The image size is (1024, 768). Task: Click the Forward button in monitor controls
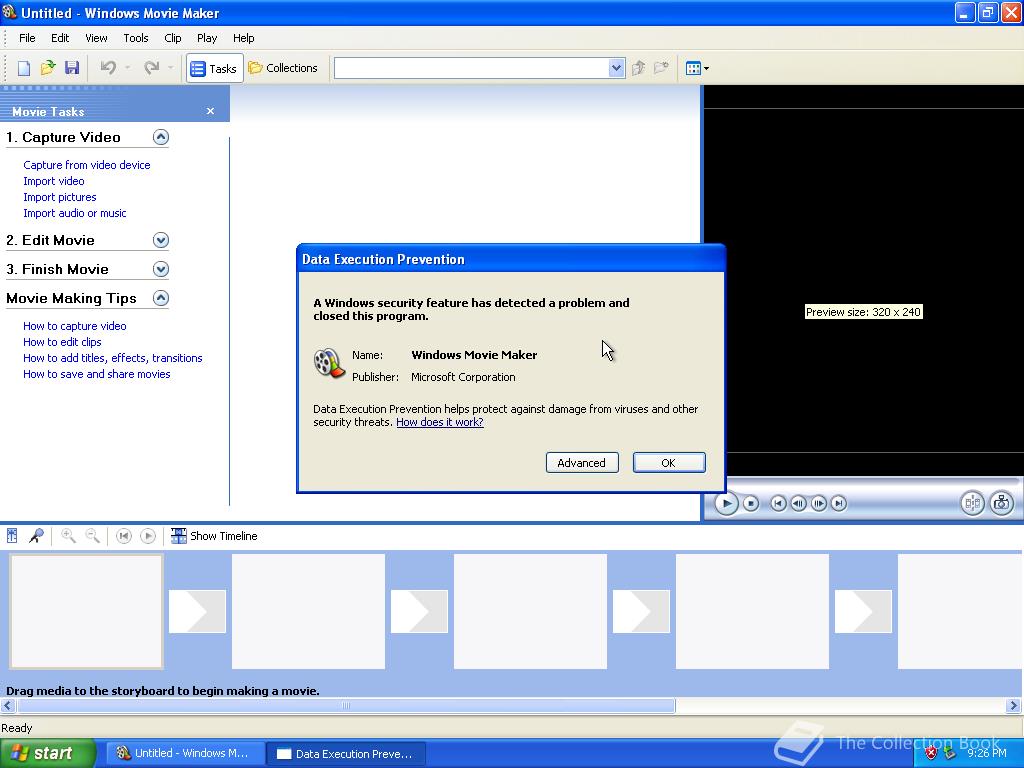[x=839, y=504]
